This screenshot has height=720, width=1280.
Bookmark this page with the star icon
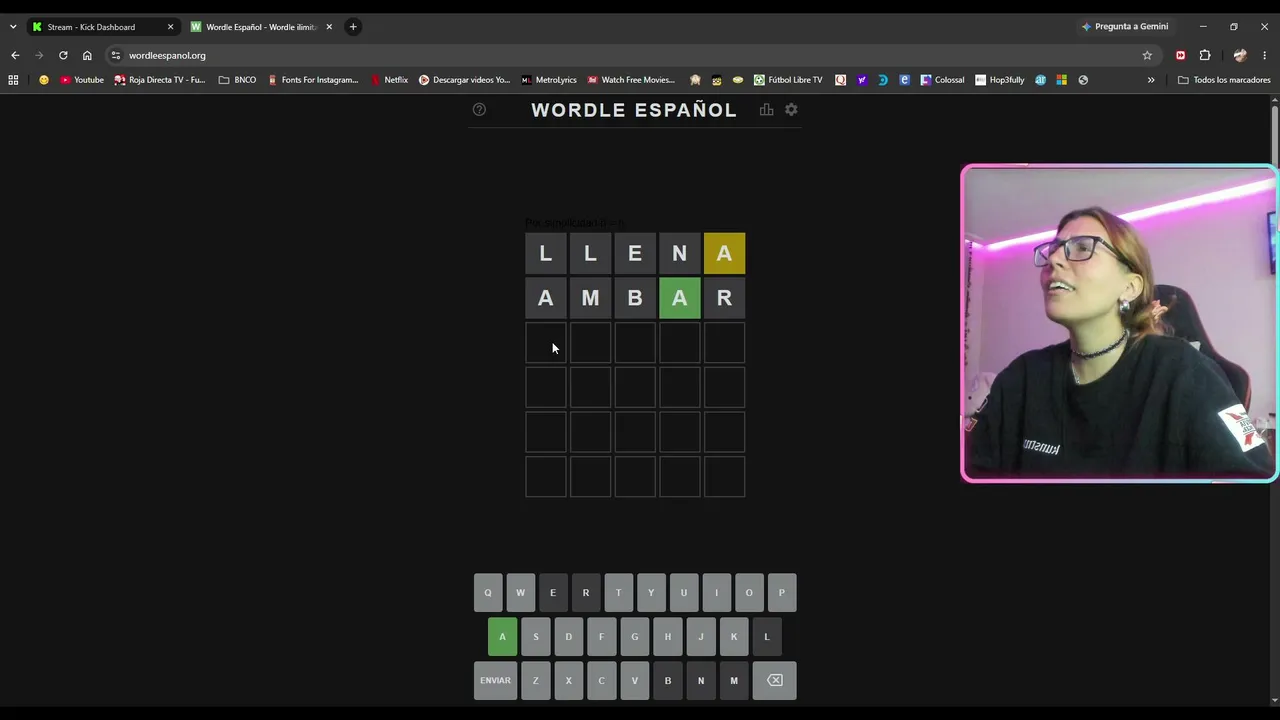[x=1147, y=56]
